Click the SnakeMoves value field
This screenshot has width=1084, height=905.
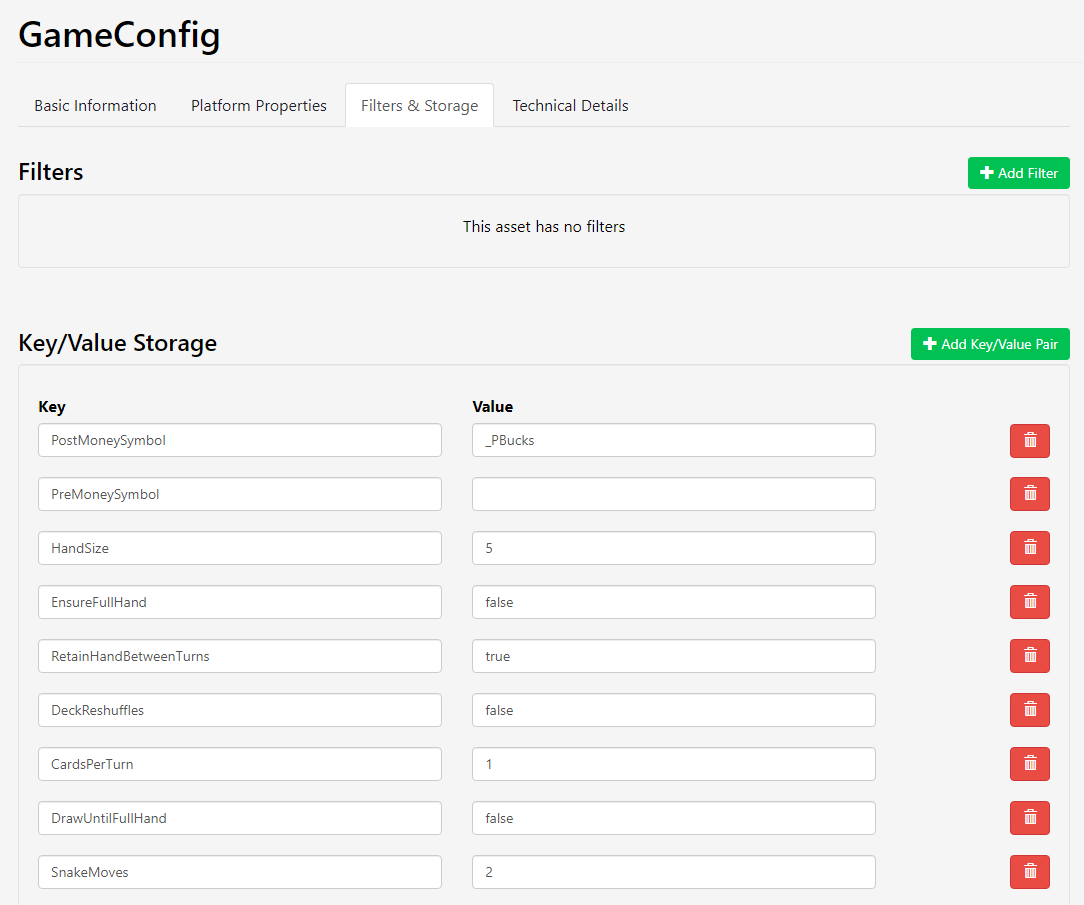point(673,872)
